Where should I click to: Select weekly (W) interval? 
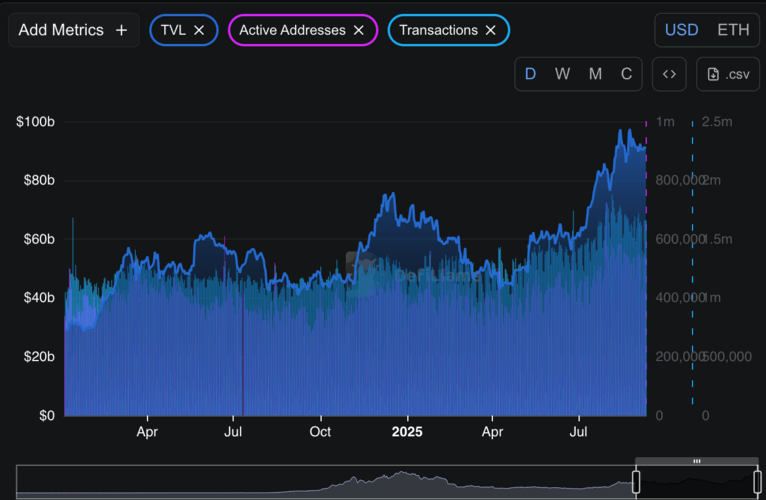point(562,74)
